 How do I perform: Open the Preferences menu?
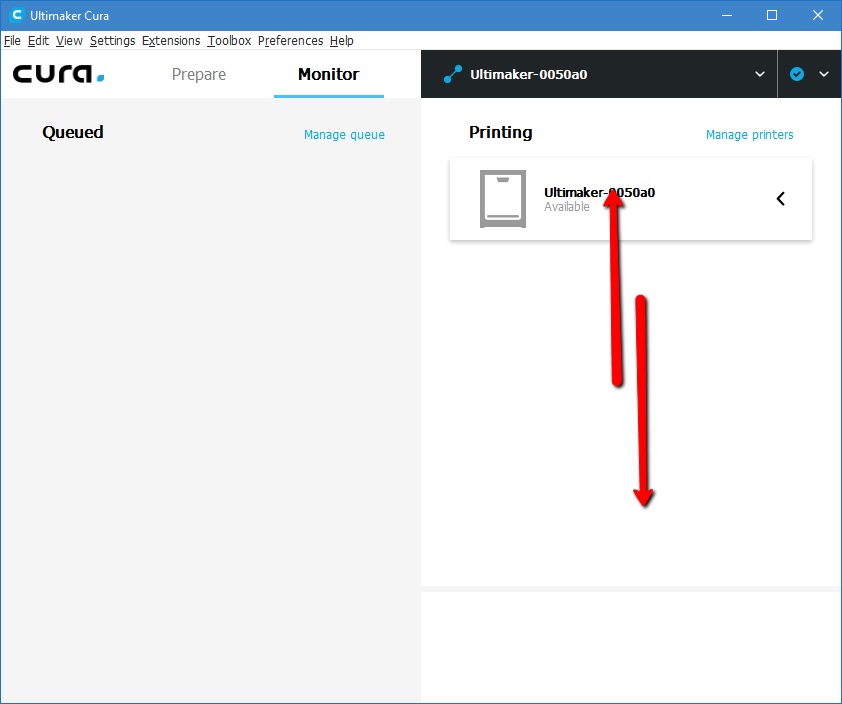290,41
